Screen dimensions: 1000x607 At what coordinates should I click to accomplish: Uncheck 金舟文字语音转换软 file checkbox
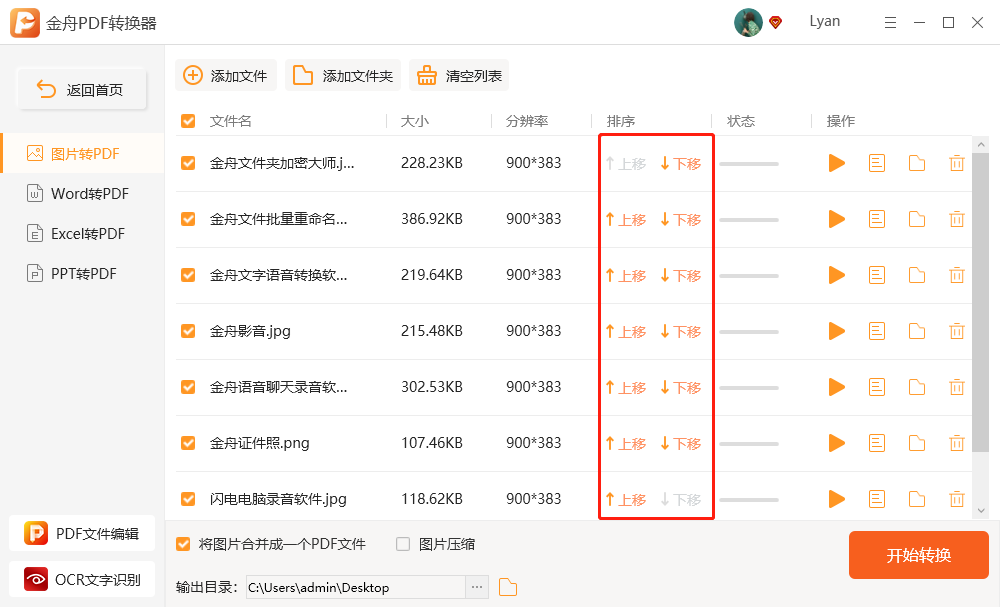(188, 275)
